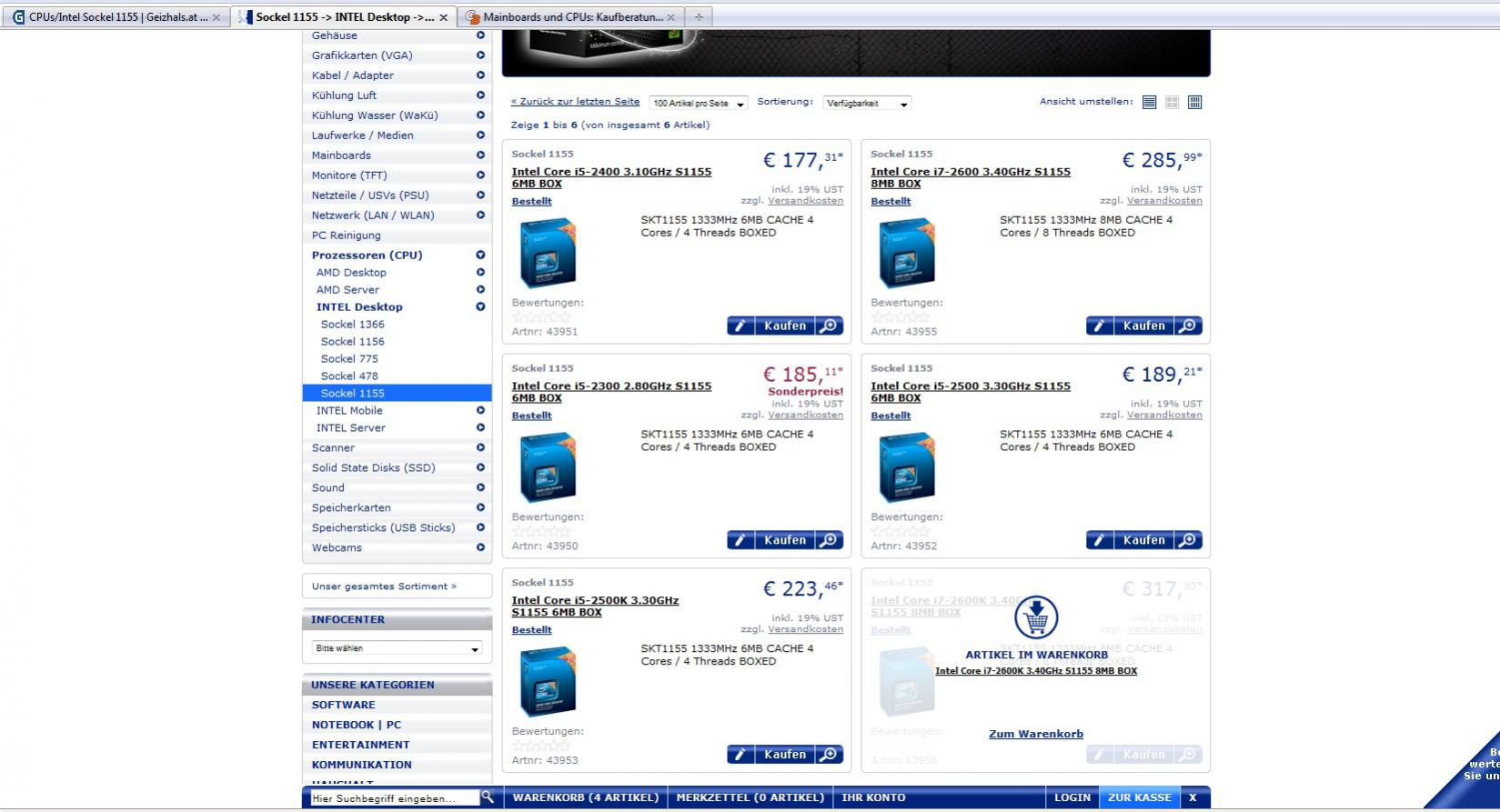Switch to two-column grid view icon

1172,102
